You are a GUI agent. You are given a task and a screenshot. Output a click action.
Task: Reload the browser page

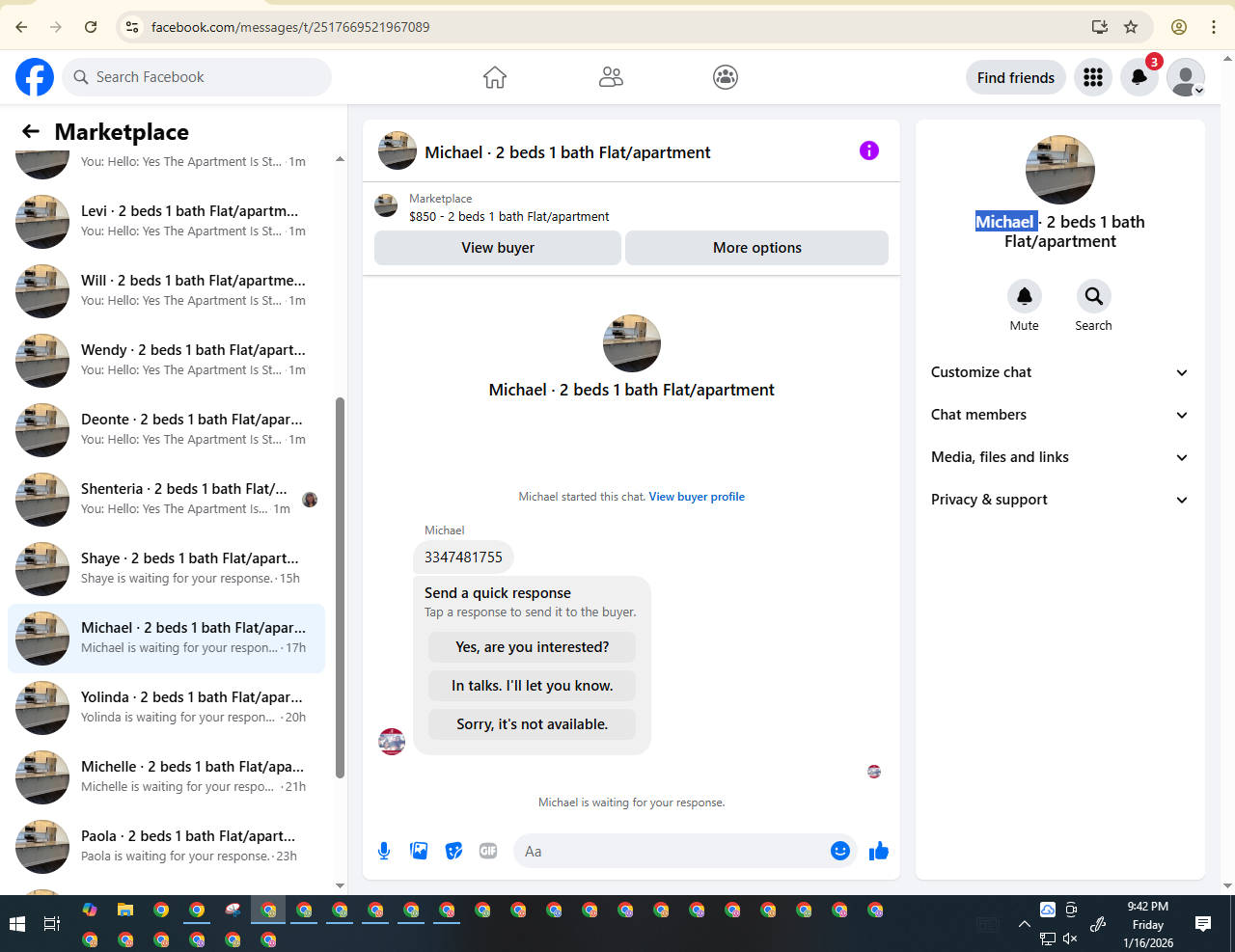coord(91,27)
